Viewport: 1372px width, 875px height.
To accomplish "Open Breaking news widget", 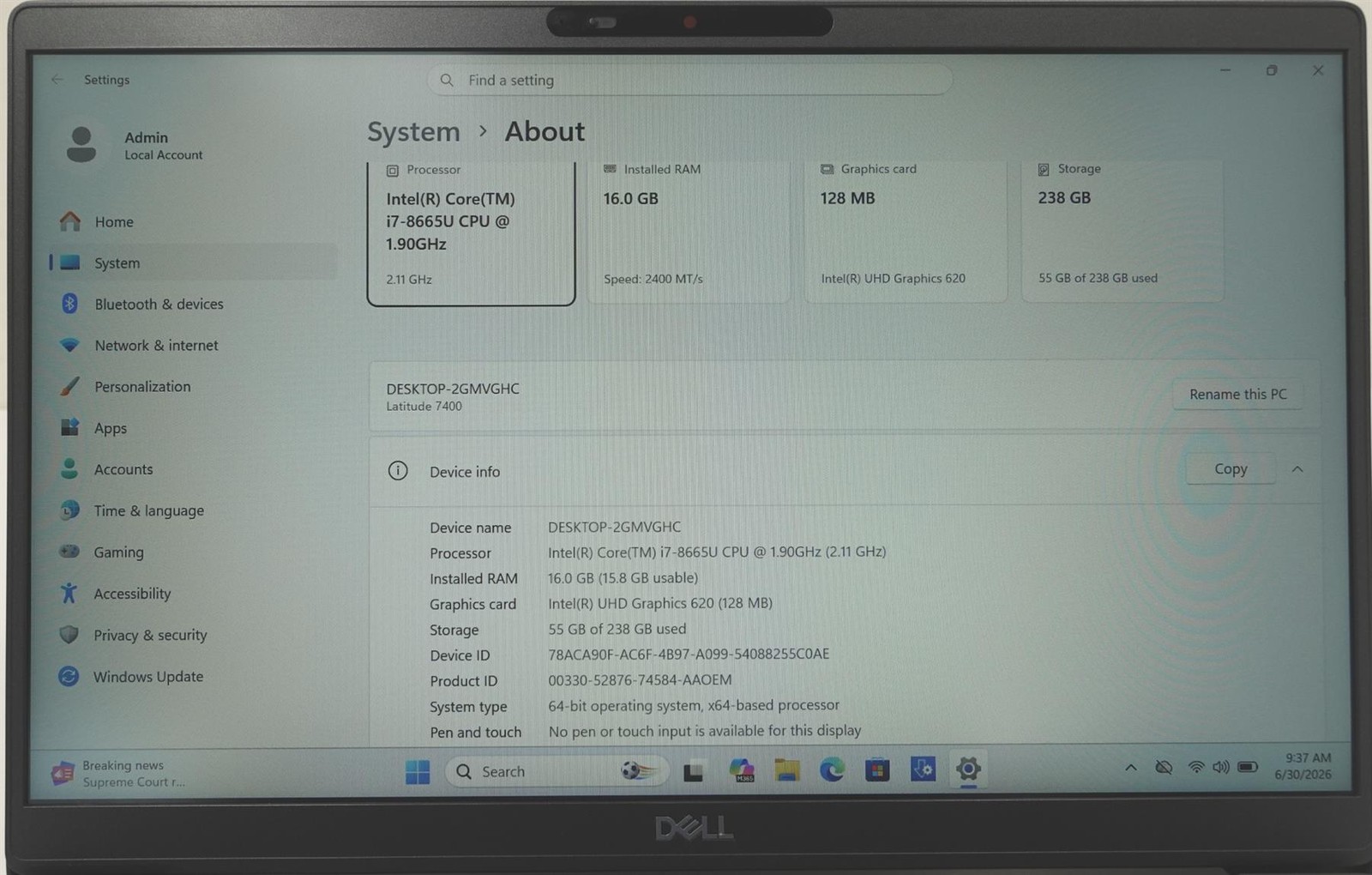I will tap(120, 773).
